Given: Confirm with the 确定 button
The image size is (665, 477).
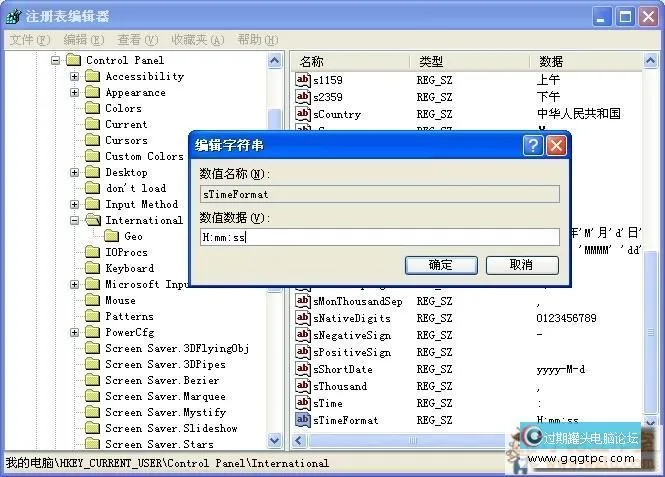Looking at the screenshot, I should click(441, 265).
